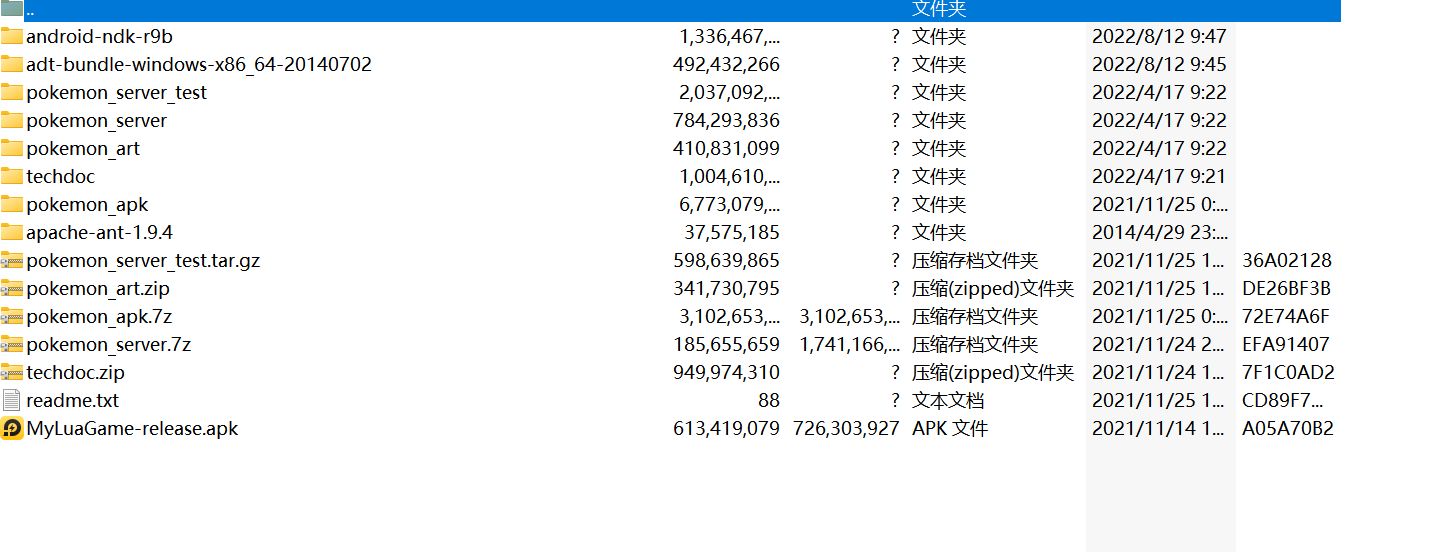Click date 2022/8/12 9:47
This screenshot has height=552, width=1431.
[1159, 37]
